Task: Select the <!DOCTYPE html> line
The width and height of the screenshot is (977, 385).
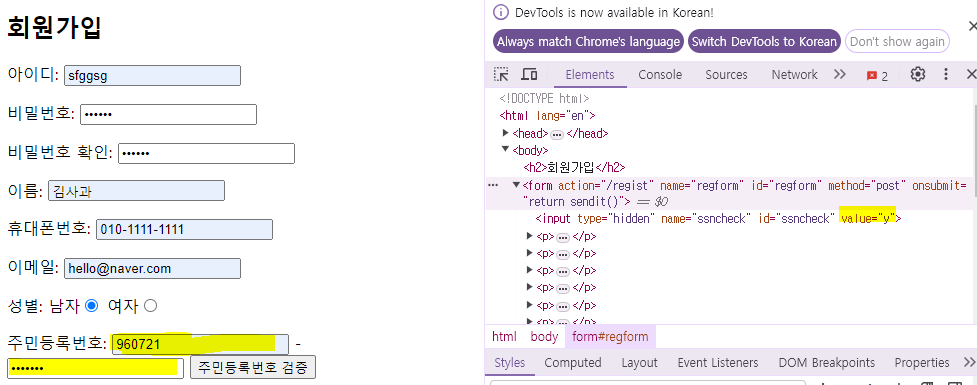Action: 544,98
